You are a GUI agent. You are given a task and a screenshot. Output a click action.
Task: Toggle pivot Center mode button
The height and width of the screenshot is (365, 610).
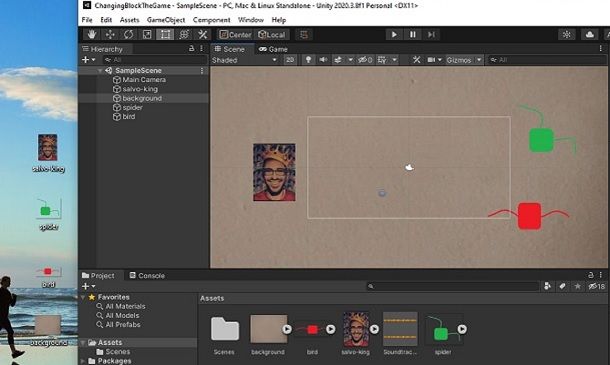(x=235, y=35)
